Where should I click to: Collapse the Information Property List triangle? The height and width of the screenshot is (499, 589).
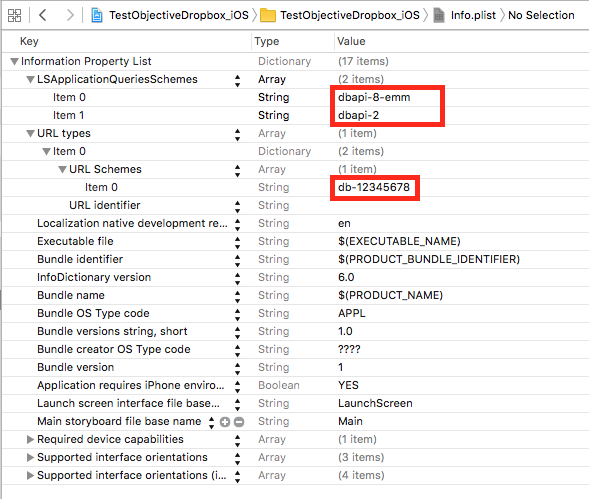click(x=14, y=61)
